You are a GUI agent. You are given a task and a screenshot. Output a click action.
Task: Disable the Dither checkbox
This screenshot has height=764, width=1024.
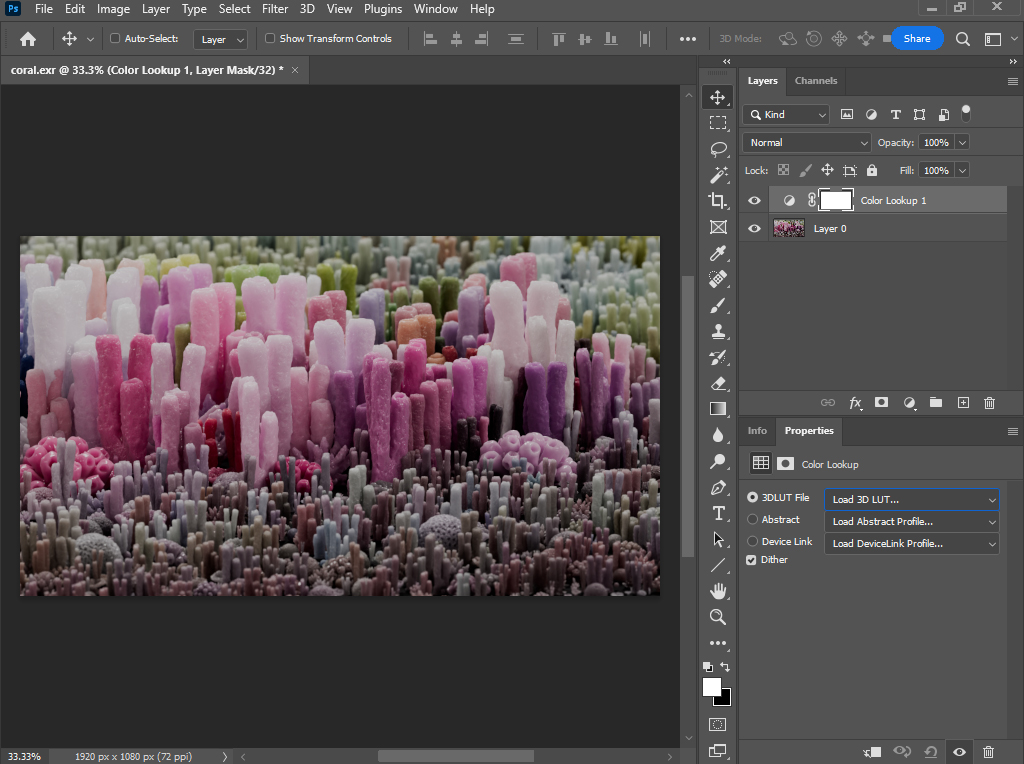[x=752, y=560]
